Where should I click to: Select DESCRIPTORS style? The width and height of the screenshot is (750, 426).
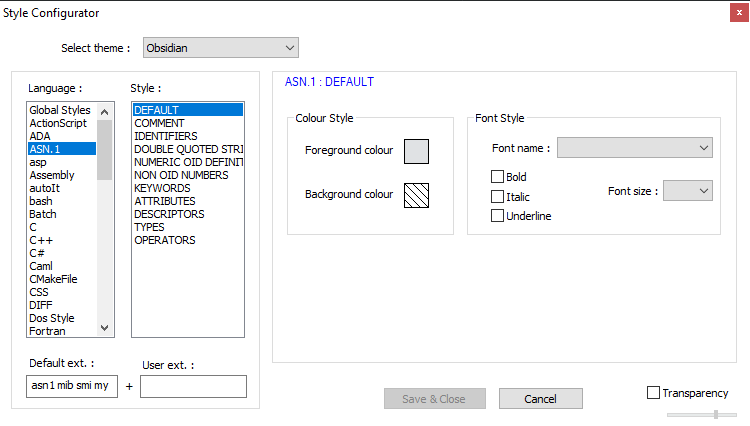point(188,214)
